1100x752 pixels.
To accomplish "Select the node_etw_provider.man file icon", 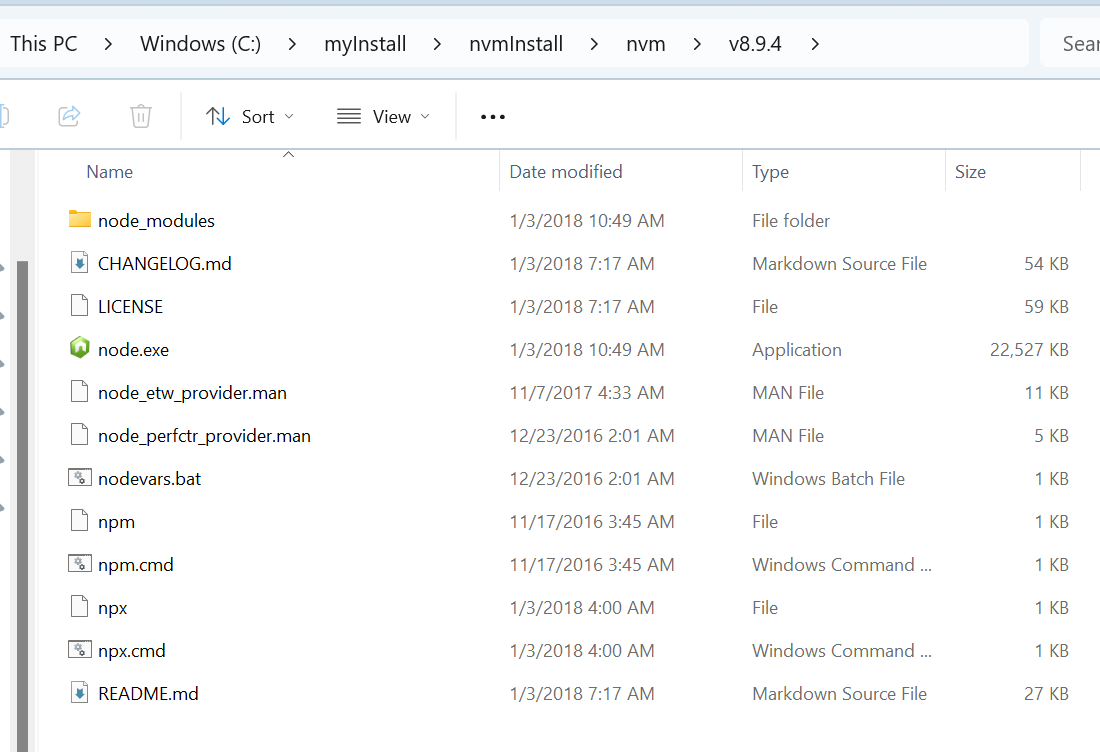I will (80, 391).
